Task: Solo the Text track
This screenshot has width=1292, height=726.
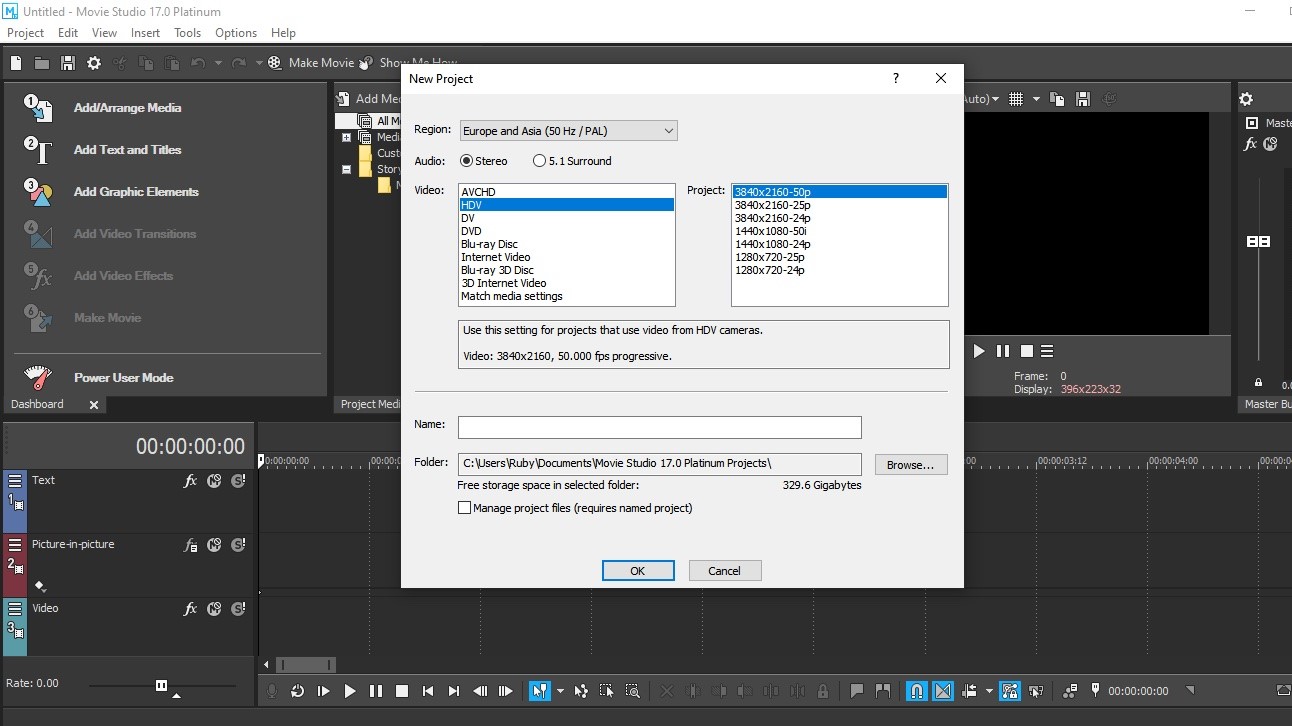Action: [x=238, y=481]
